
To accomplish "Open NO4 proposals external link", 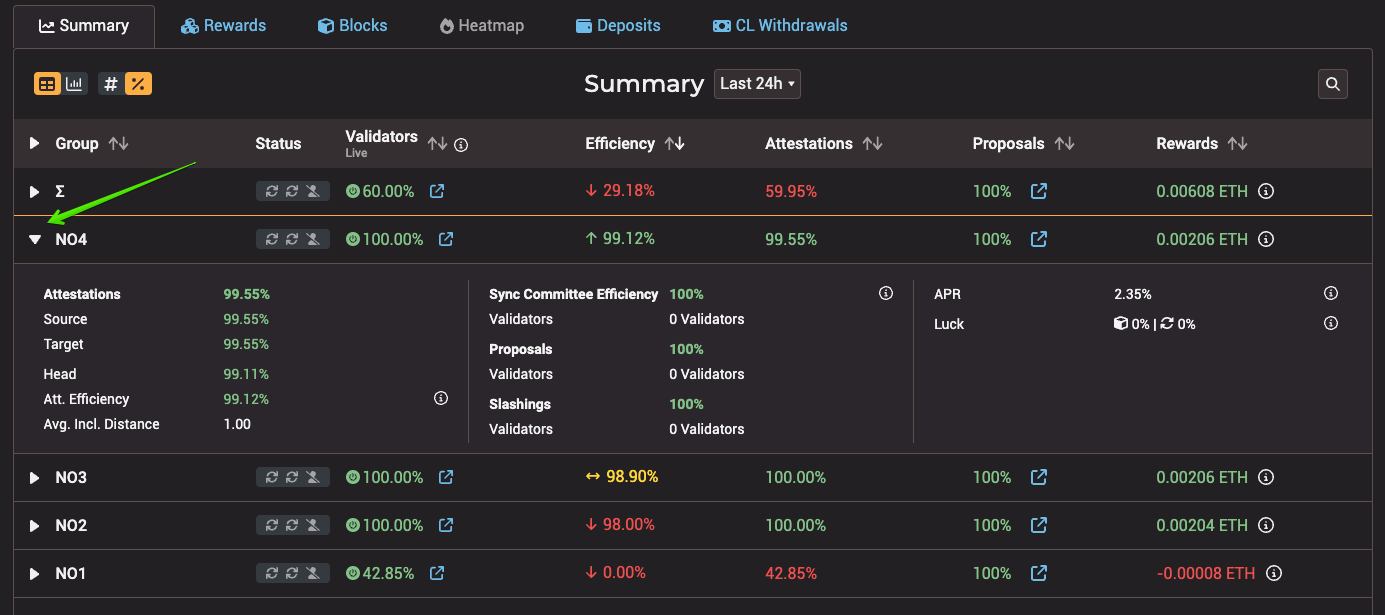I will point(1039,239).
